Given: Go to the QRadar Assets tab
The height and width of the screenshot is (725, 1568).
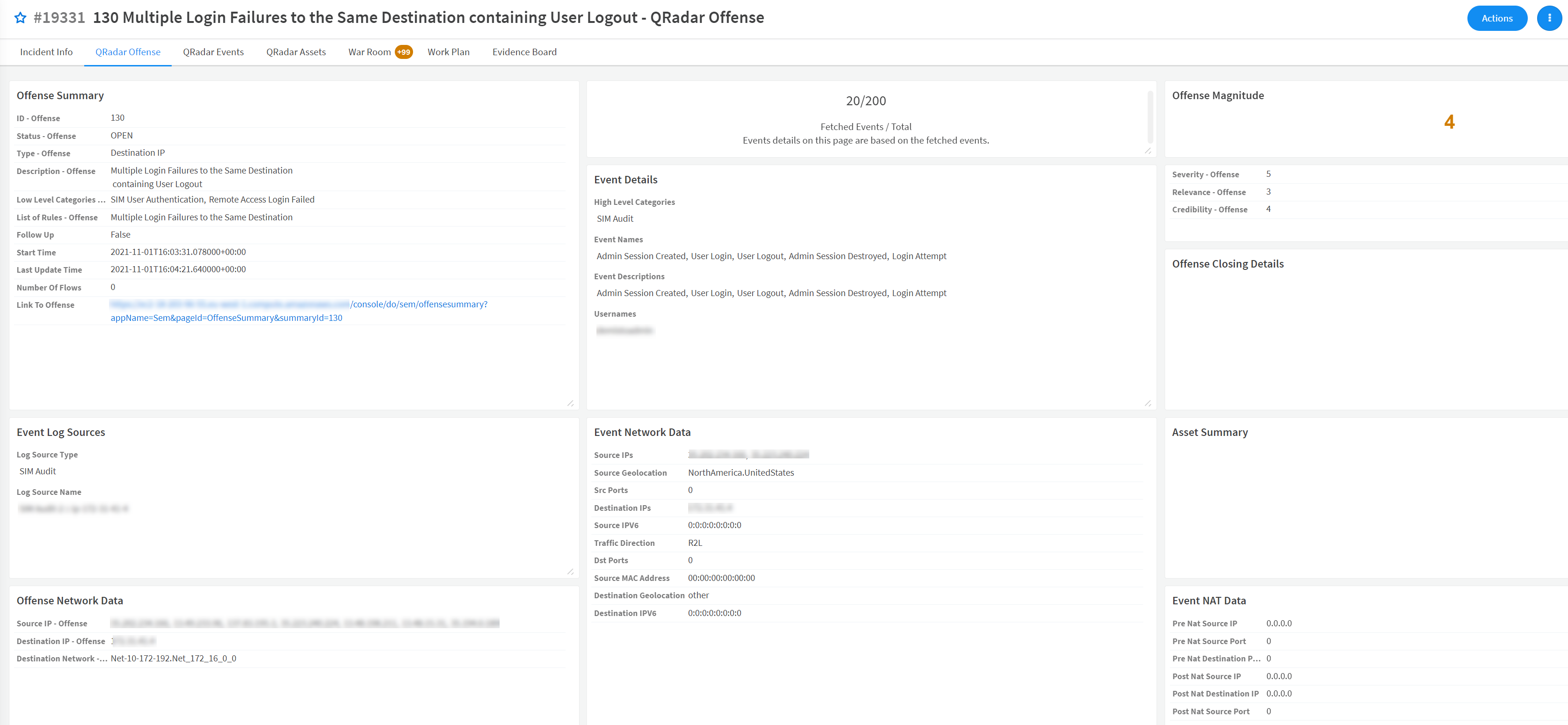Looking at the screenshot, I should click(x=296, y=52).
